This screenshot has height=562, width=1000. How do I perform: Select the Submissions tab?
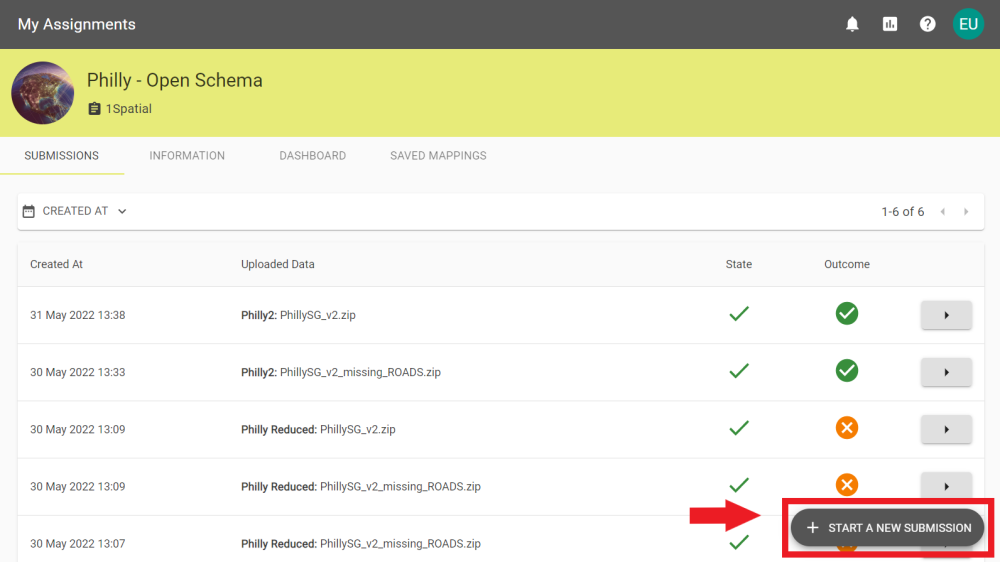[62, 156]
